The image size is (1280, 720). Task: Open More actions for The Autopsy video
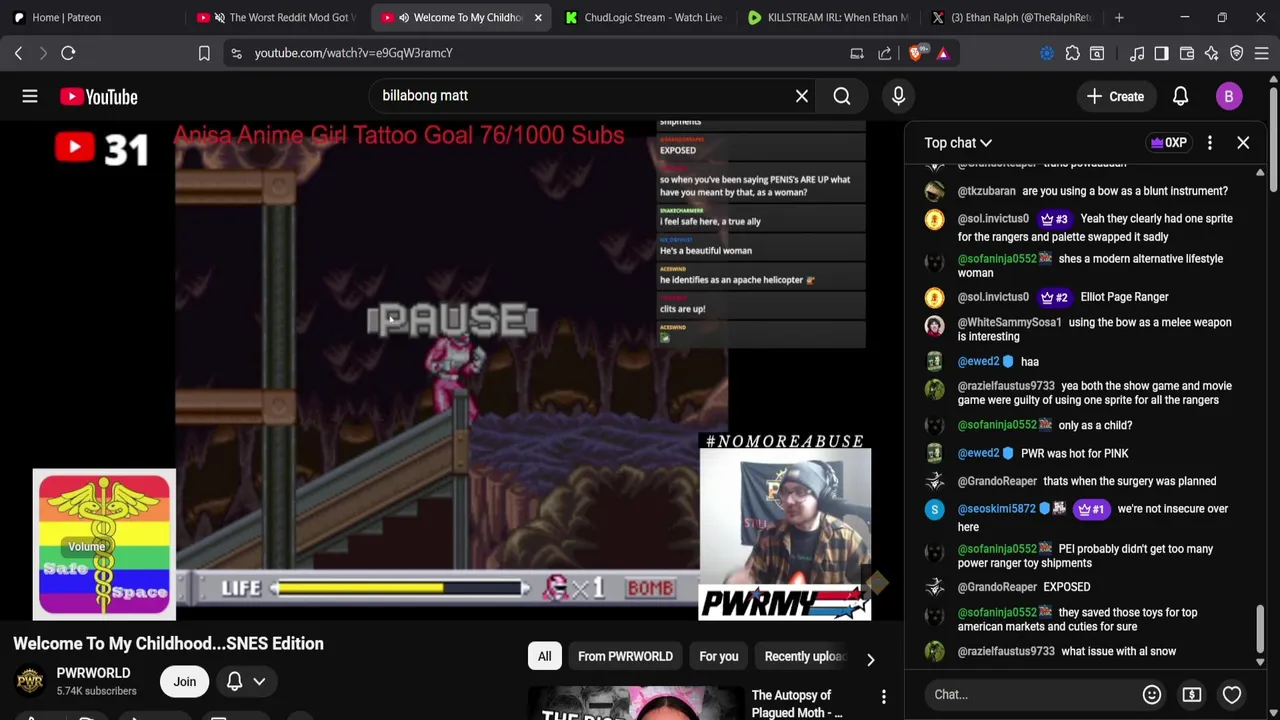883,697
